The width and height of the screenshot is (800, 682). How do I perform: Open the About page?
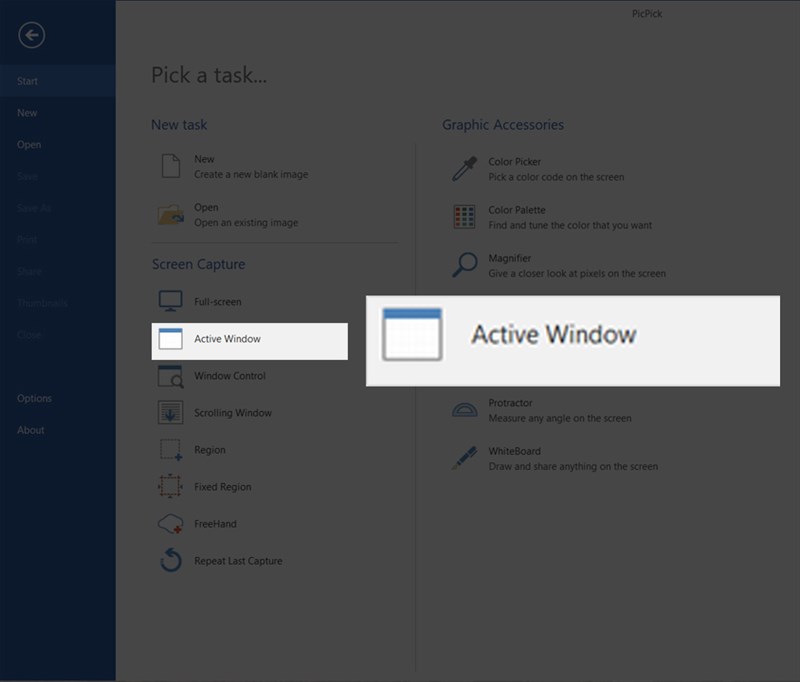pyautogui.click(x=30, y=430)
